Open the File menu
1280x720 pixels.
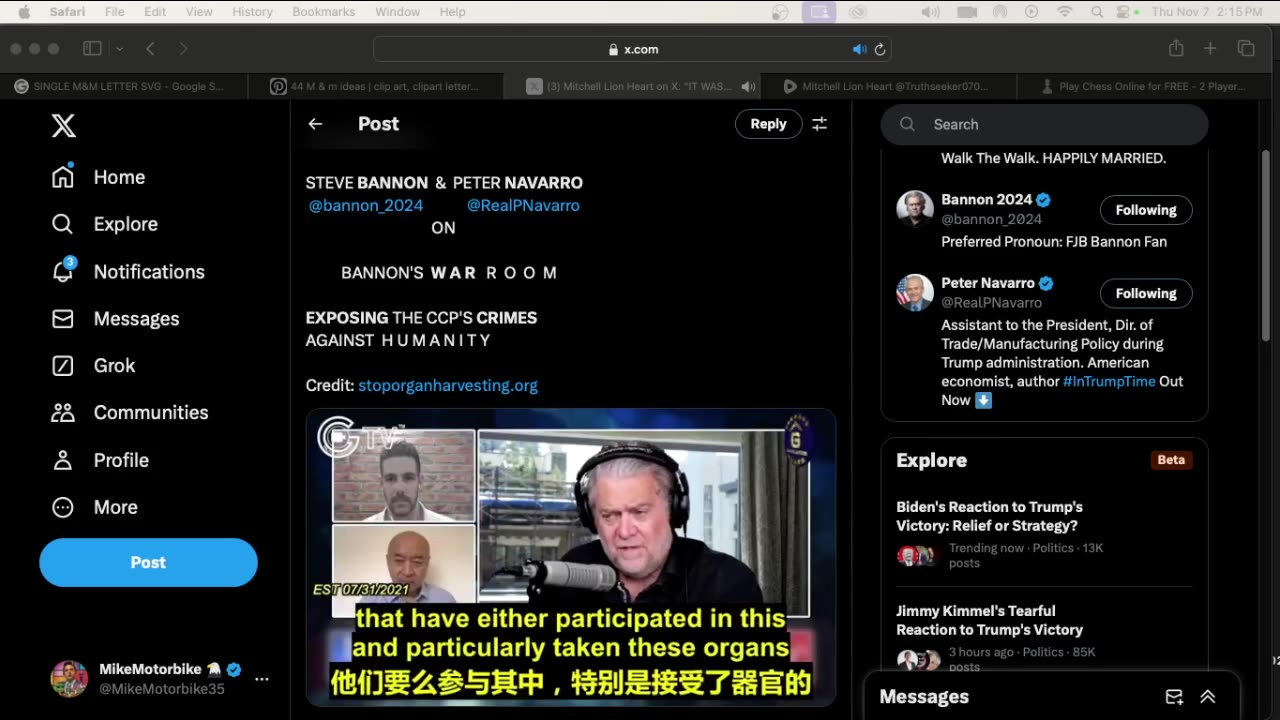pyautogui.click(x=115, y=12)
